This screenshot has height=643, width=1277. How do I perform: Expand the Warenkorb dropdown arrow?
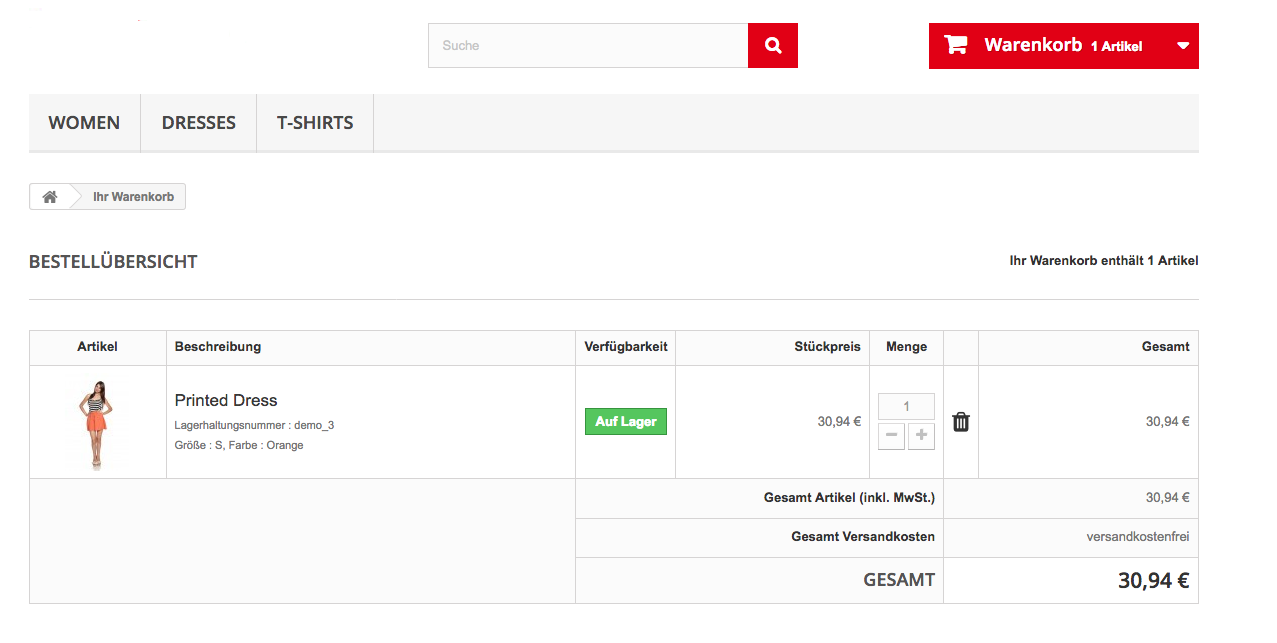tap(1183, 46)
